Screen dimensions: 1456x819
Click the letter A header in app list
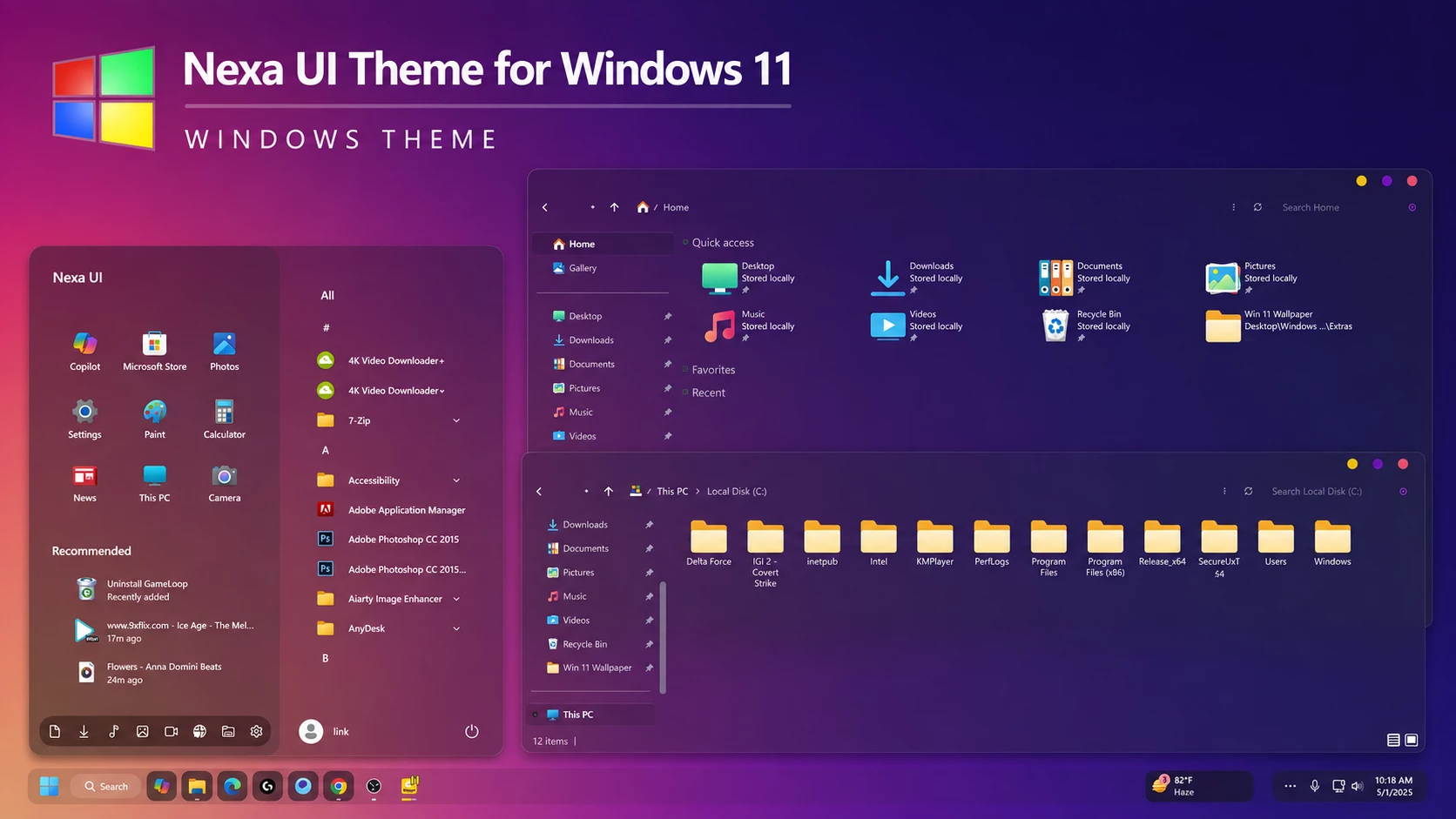click(x=326, y=450)
